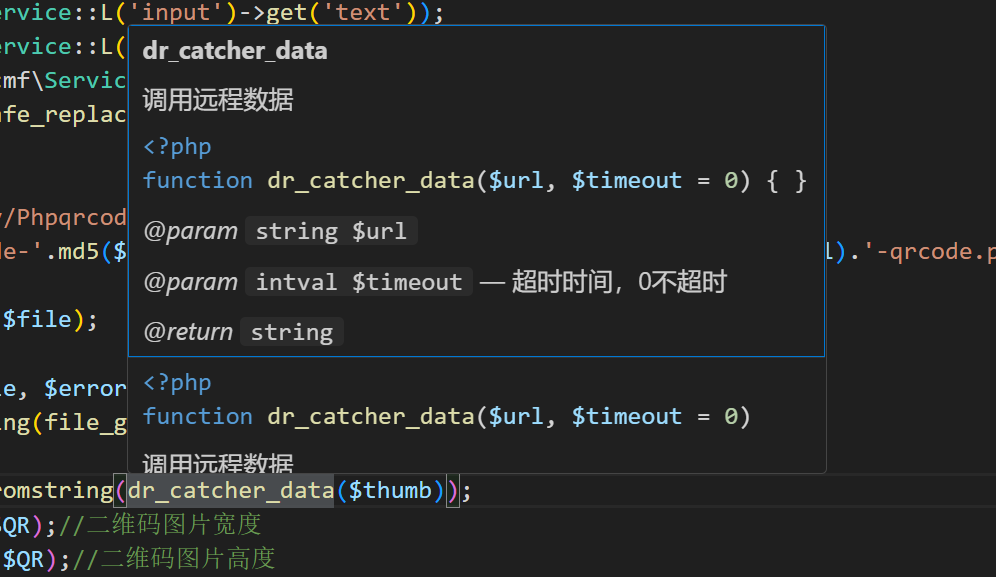Click $timeout in the lower function signature
The width and height of the screenshot is (996, 577).
626,416
